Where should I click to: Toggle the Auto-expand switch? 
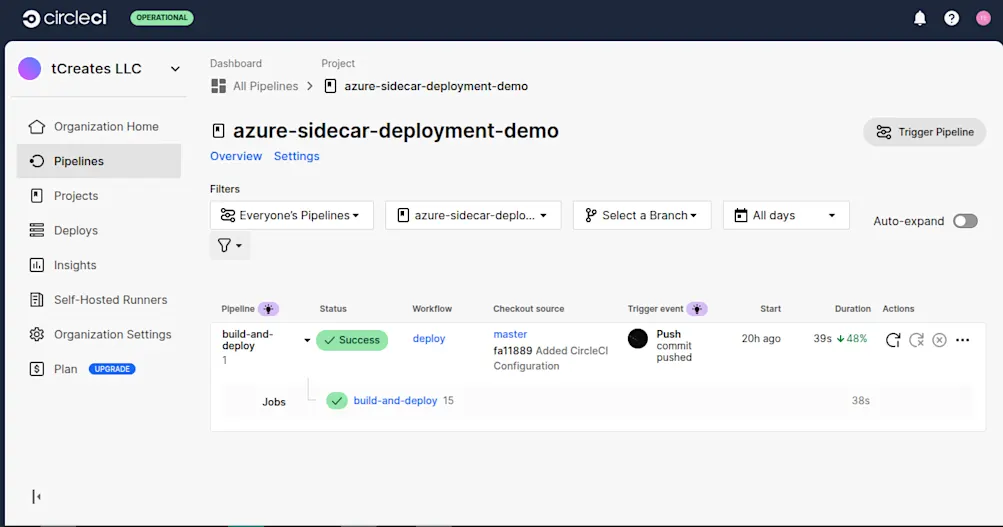pyautogui.click(x=965, y=221)
